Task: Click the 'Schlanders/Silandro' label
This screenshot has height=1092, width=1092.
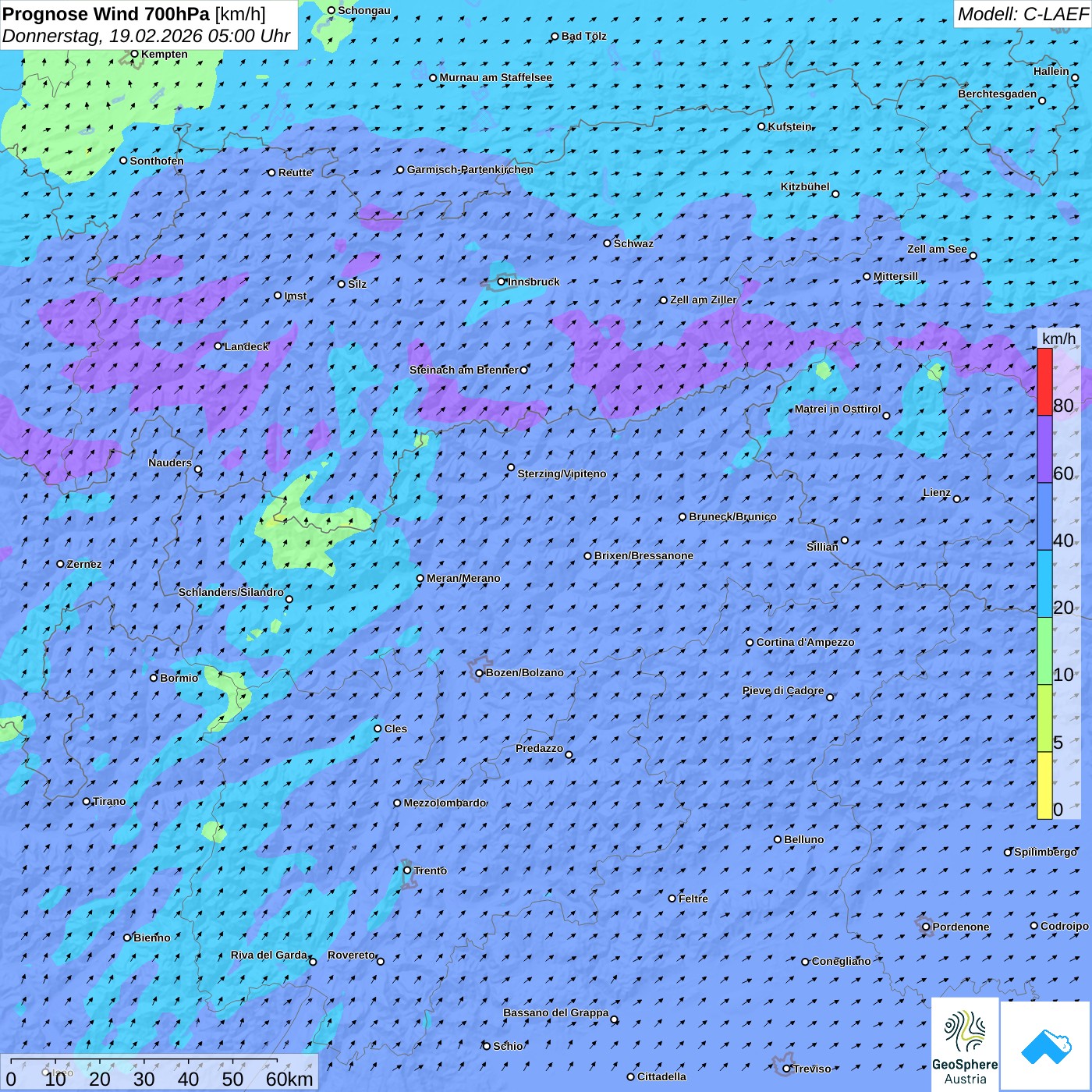Action: (x=231, y=592)
